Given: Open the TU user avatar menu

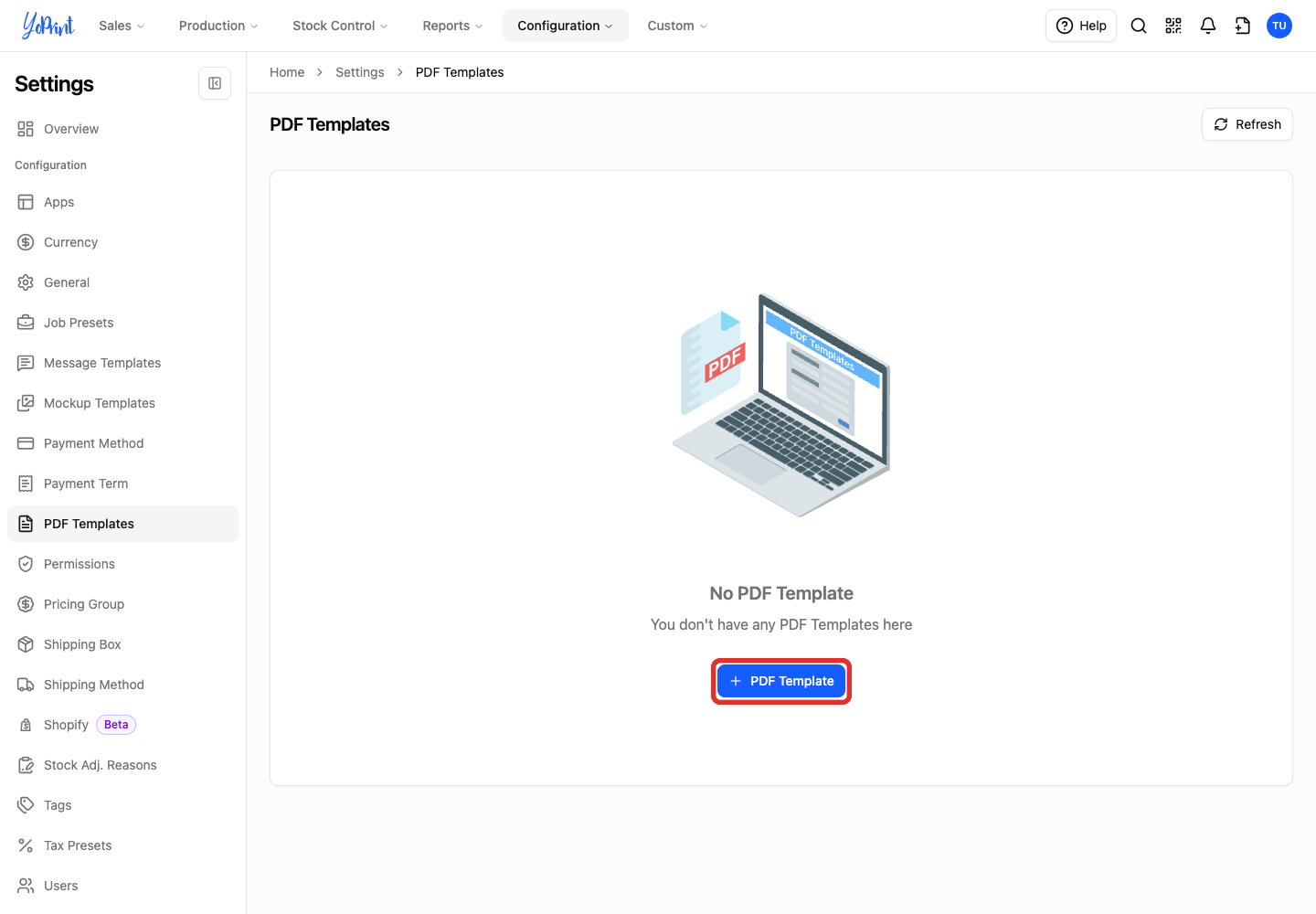Looking at the screenshot, I should (1279, 26).
